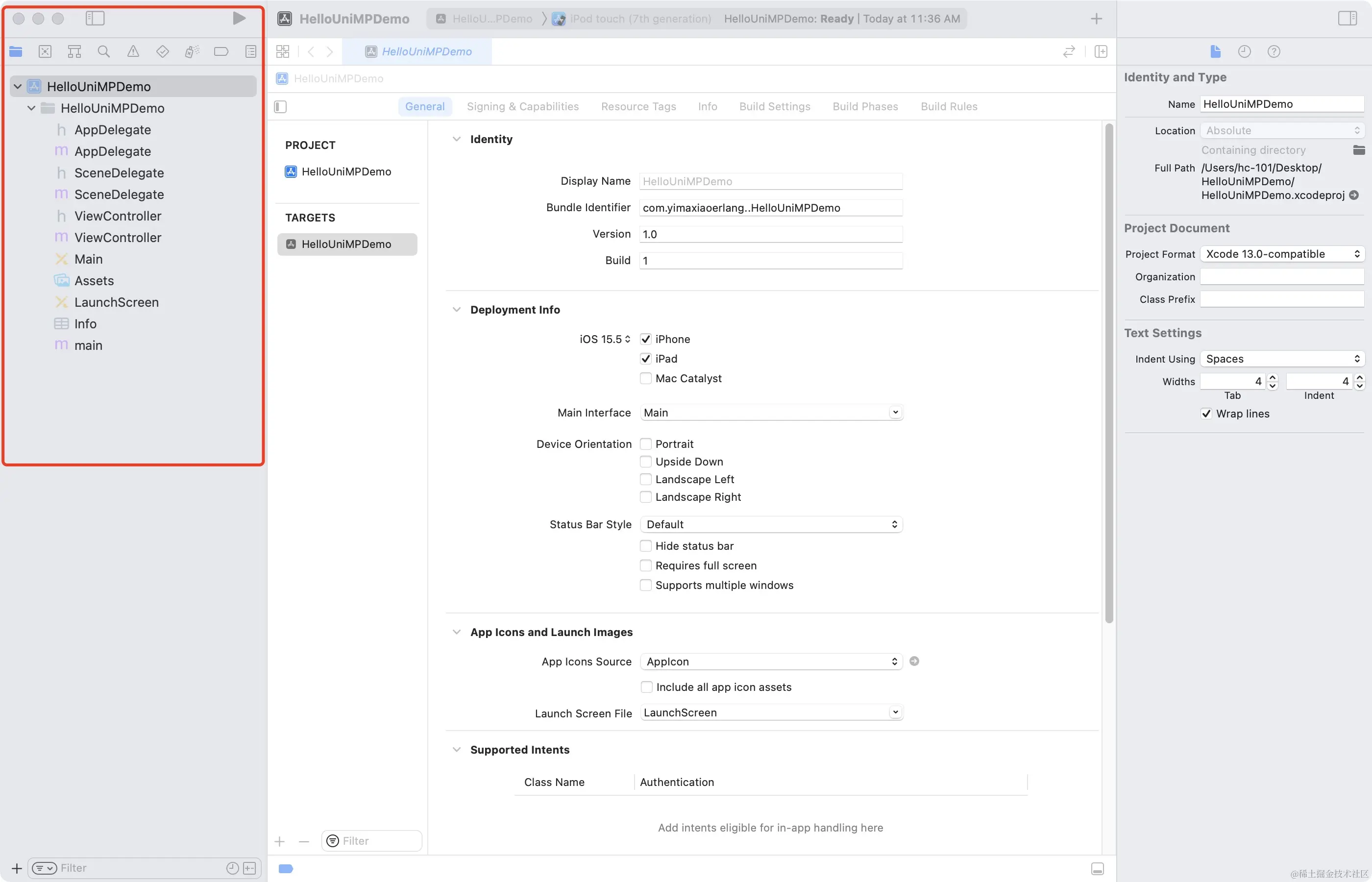This screenshot has height=882, width=1372.
Task: Switch to Build Phases tab
Action: pos(865,106)
